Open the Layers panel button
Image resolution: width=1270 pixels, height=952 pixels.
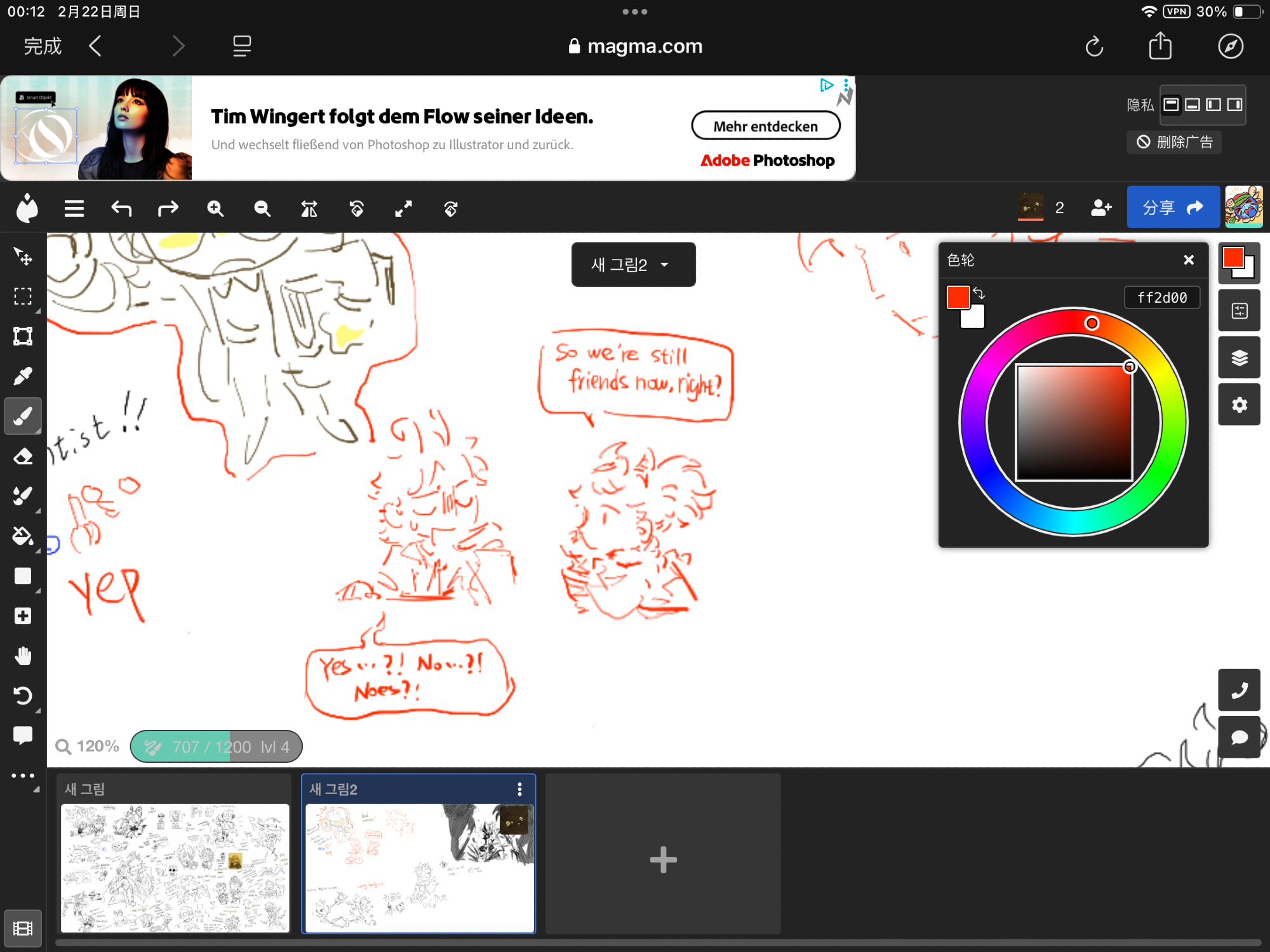point(1239,358)
